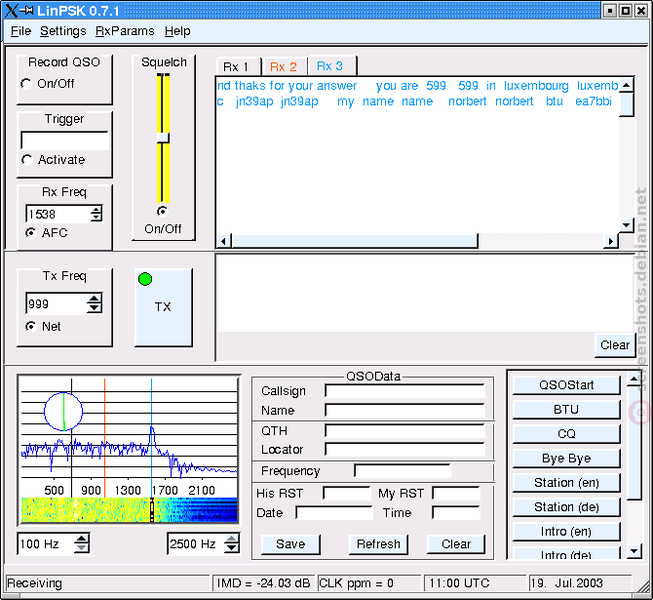Click the TX transmit button
This screenshot has height=600, width=653.
tap(164, 307)
